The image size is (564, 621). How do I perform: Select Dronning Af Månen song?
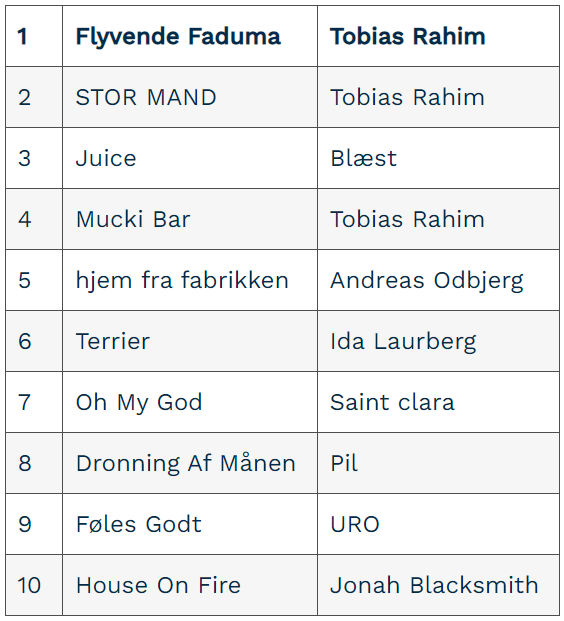(186, 463)
